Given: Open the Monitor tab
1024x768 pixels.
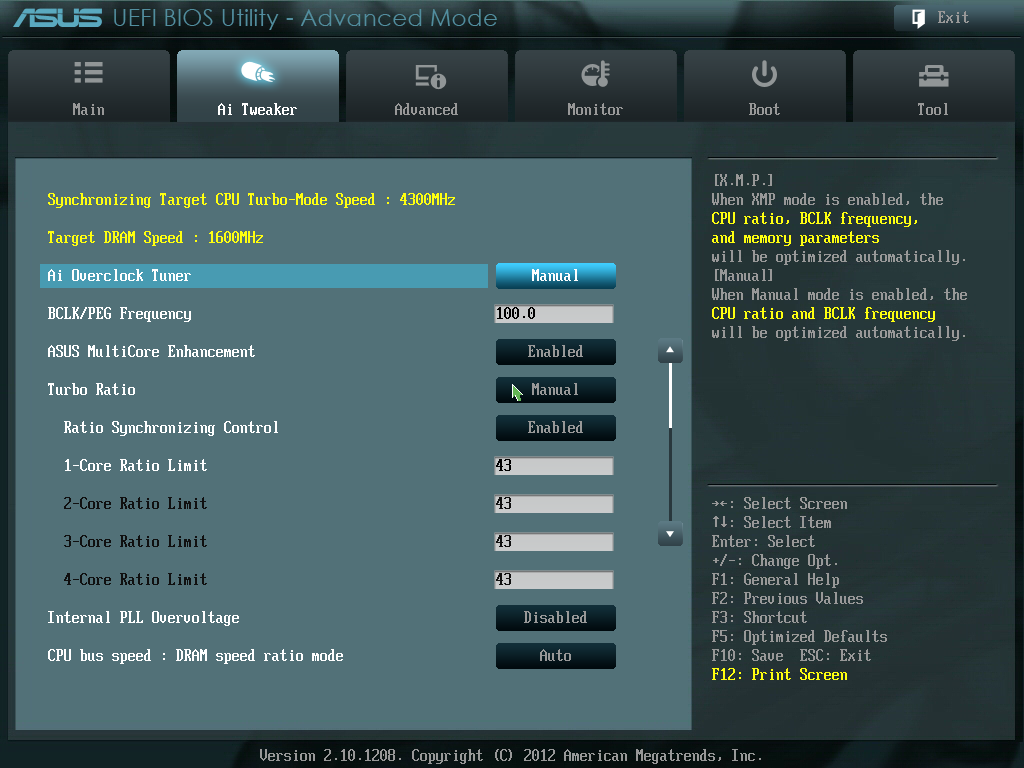Looking at the screenshot, I should point(596,86).
